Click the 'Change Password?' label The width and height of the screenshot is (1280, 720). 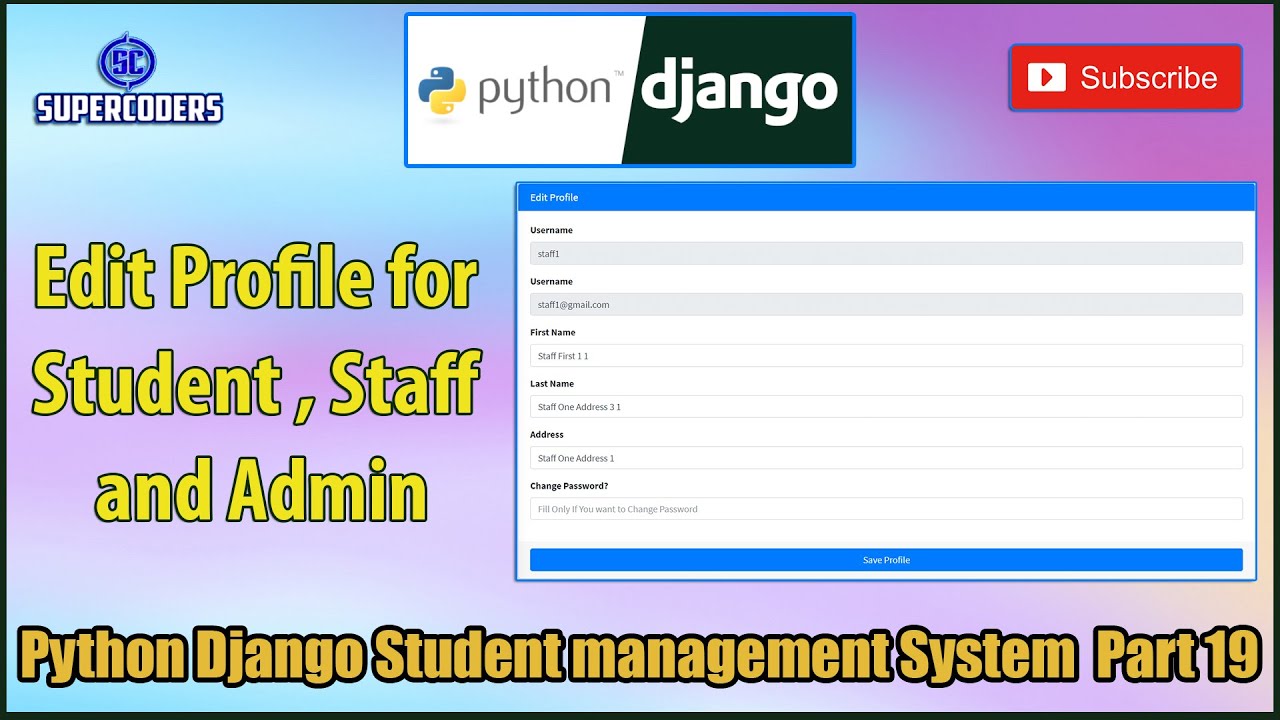coord(569,486)
